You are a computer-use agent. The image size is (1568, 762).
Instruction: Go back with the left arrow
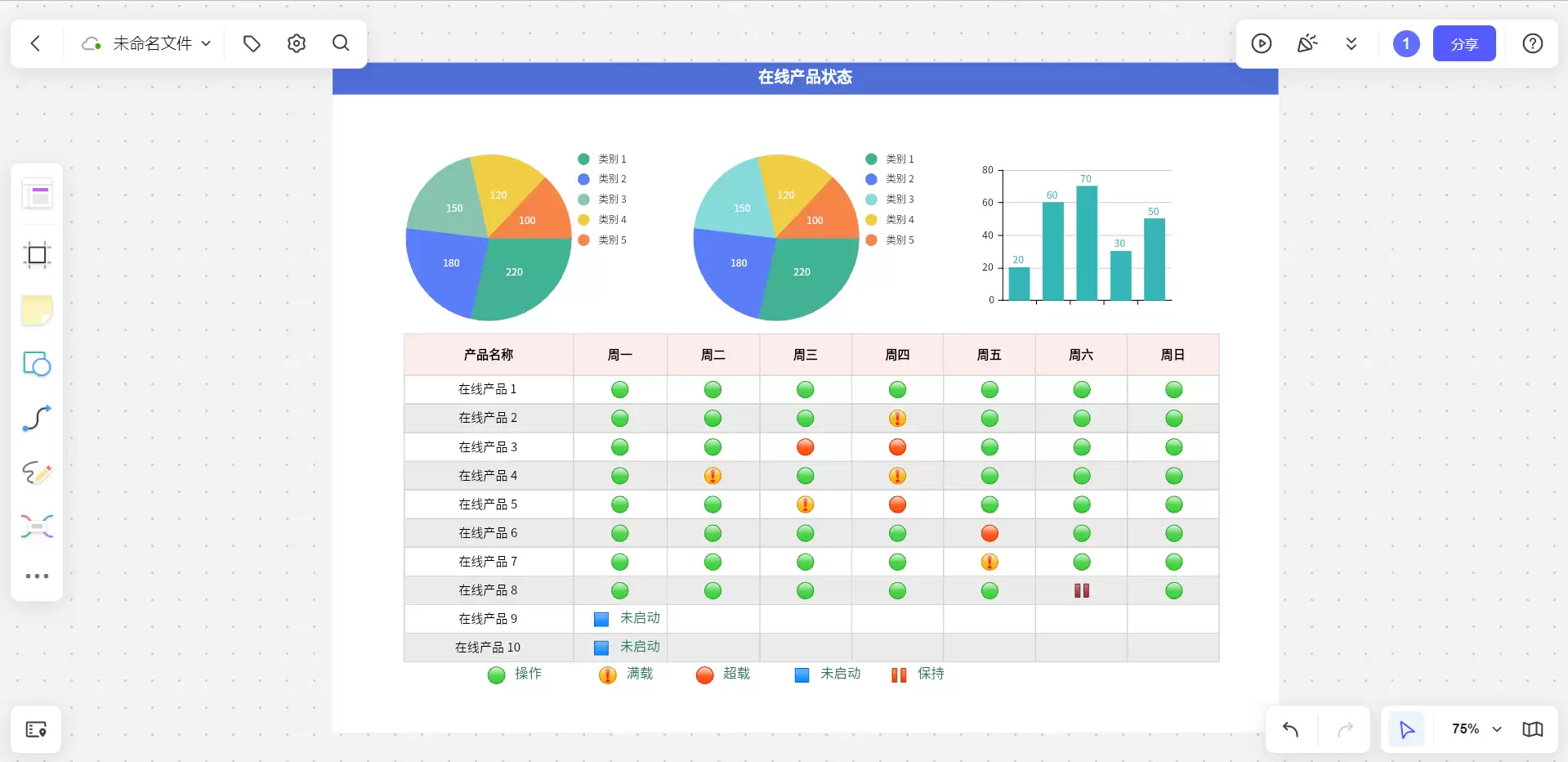coord(35,43)
